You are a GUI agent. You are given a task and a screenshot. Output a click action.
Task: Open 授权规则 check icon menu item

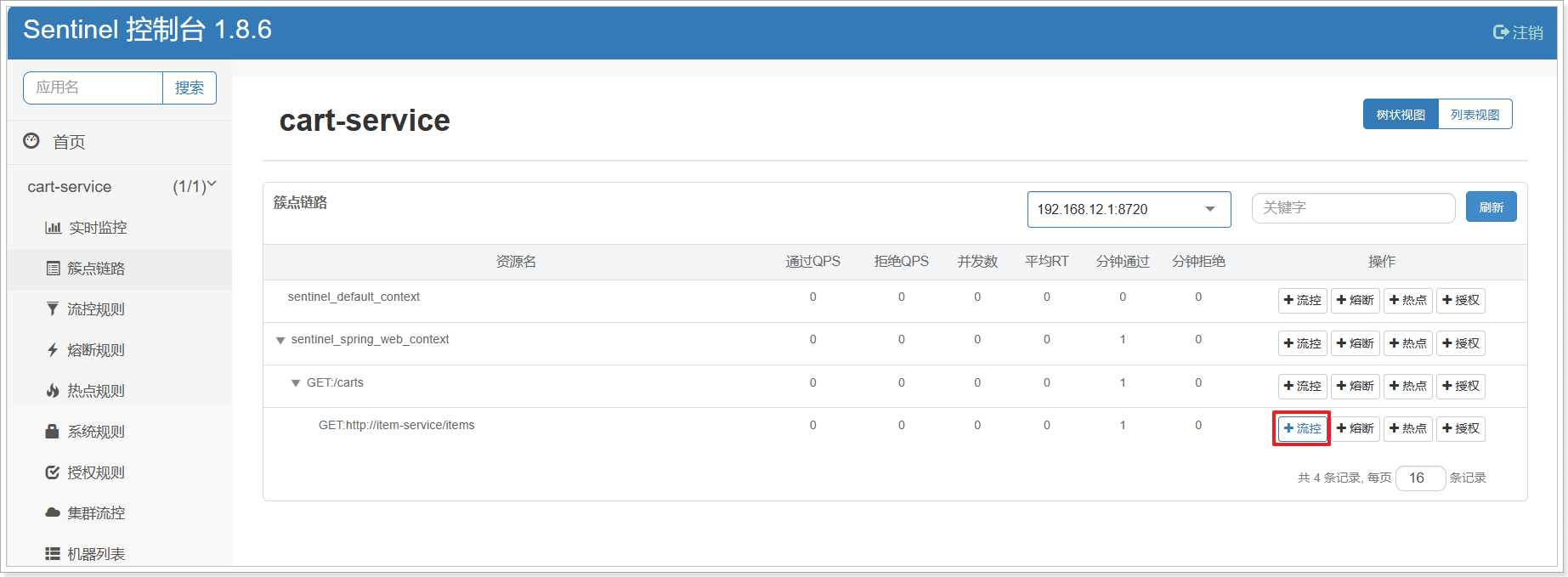point(53,472)
